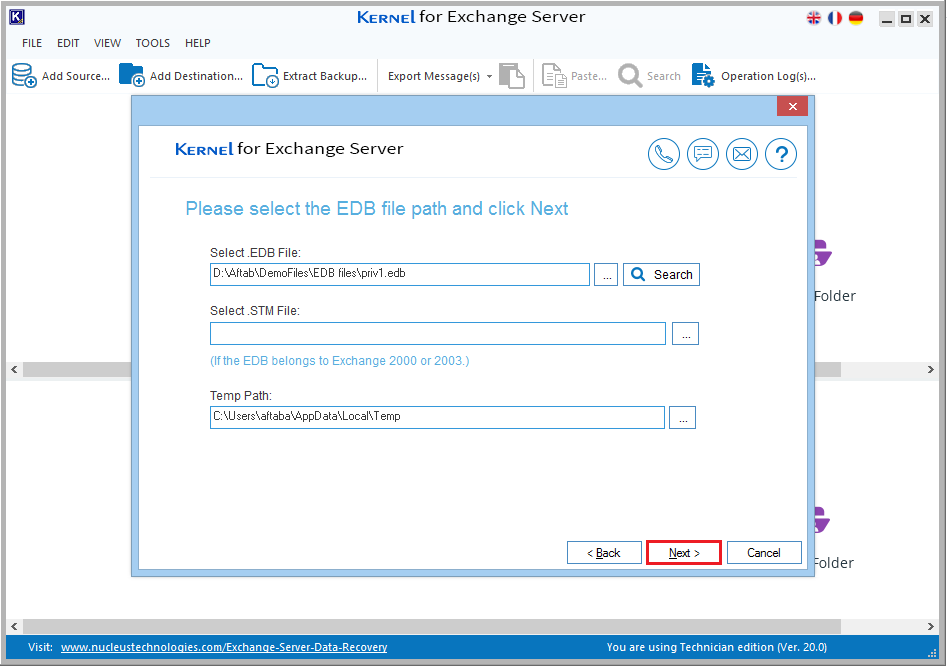Click the phone support icon
Image resolution: width=947 pixels, height=666 pixels.
[x=664, y=154]
